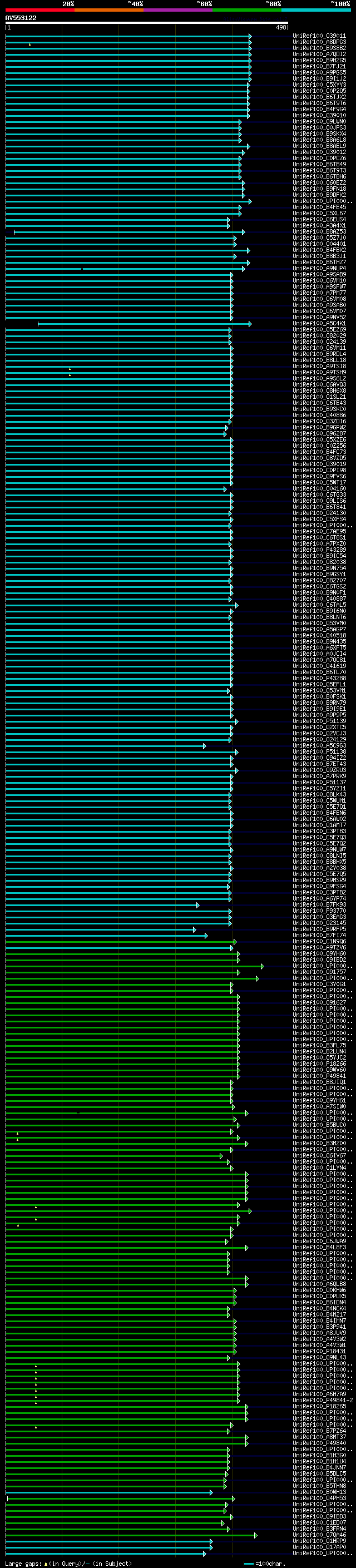Click the UniRef100_B8AZ53 label
Image resolution: width=356 pixels, height=1568 pixels.
(319, 232)
